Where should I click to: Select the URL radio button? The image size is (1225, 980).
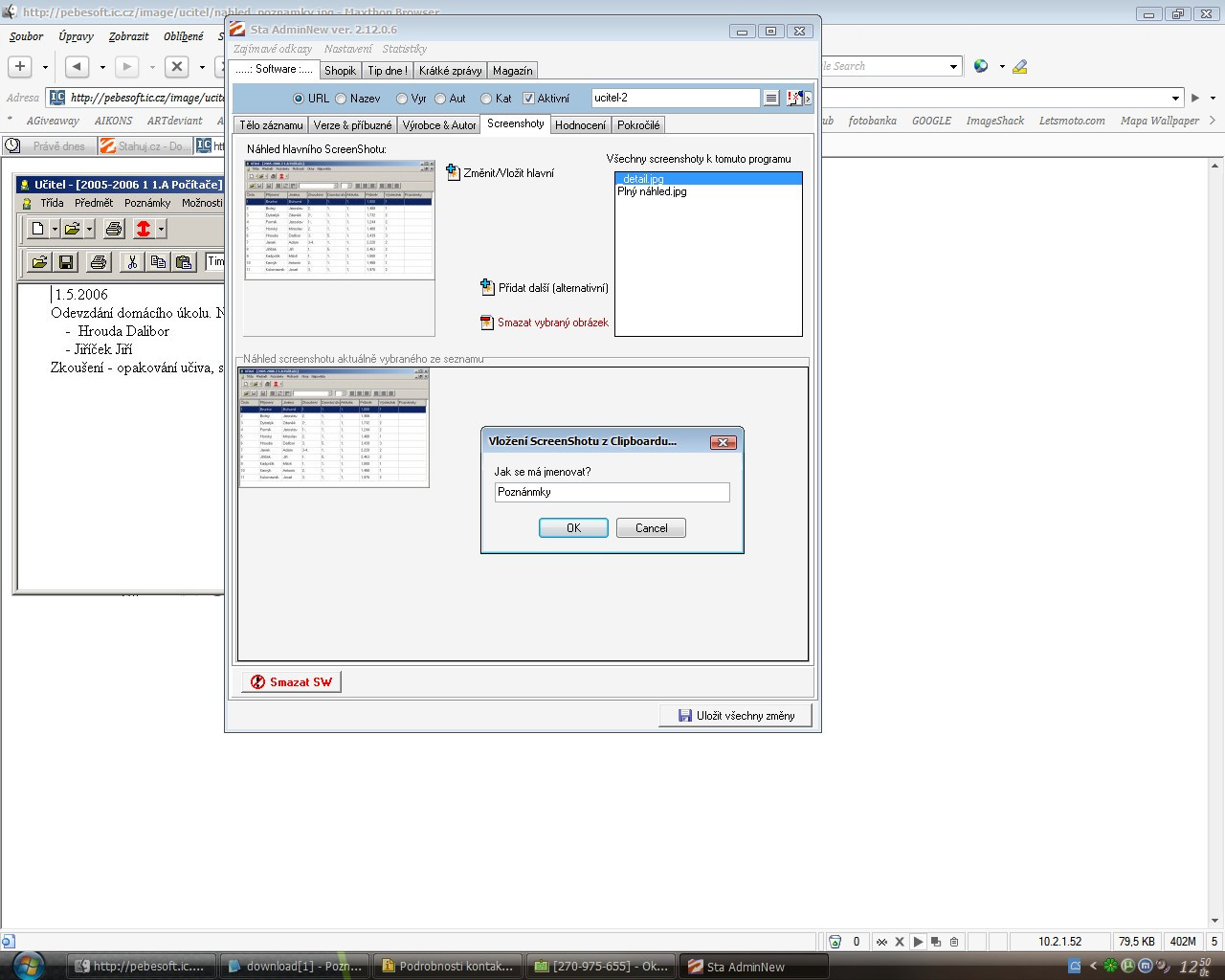(x=299, y=99)
